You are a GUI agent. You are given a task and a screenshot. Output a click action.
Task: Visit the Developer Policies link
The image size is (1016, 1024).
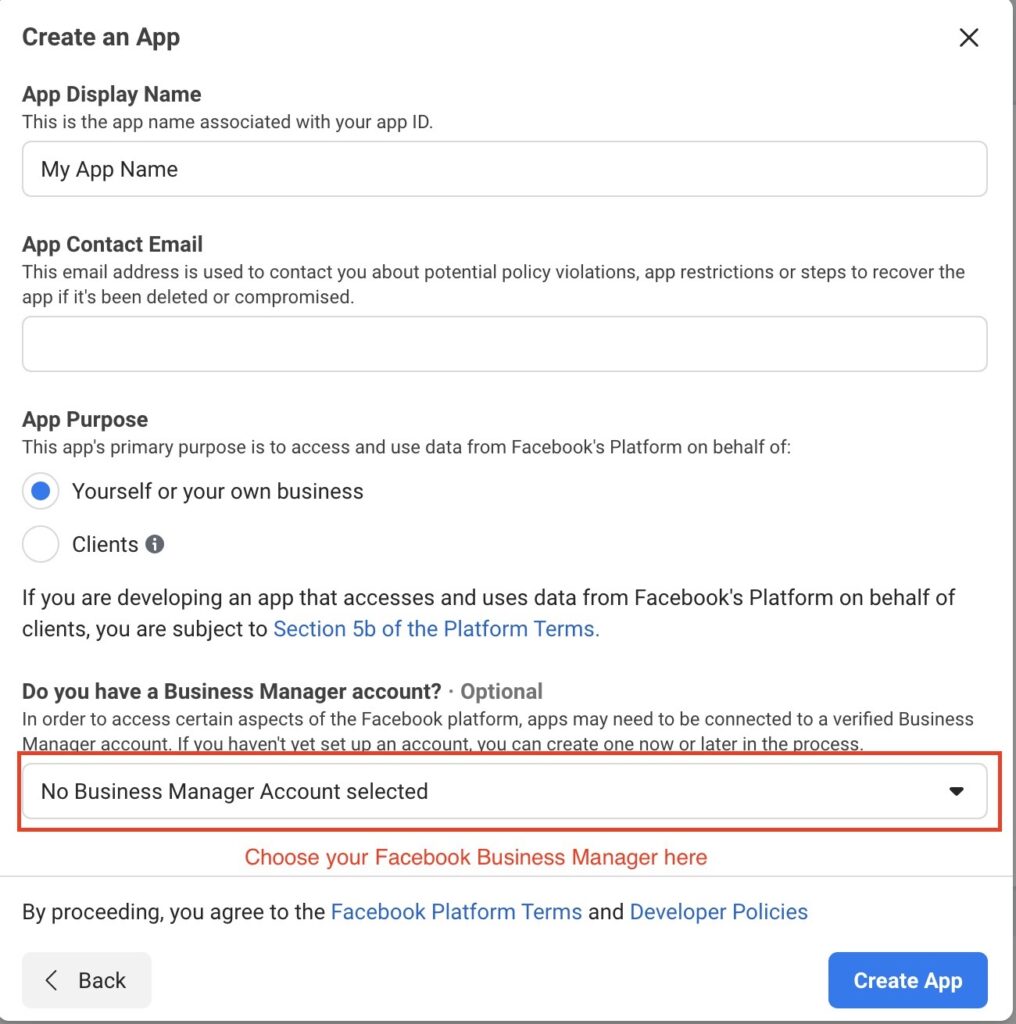(718, 912)
